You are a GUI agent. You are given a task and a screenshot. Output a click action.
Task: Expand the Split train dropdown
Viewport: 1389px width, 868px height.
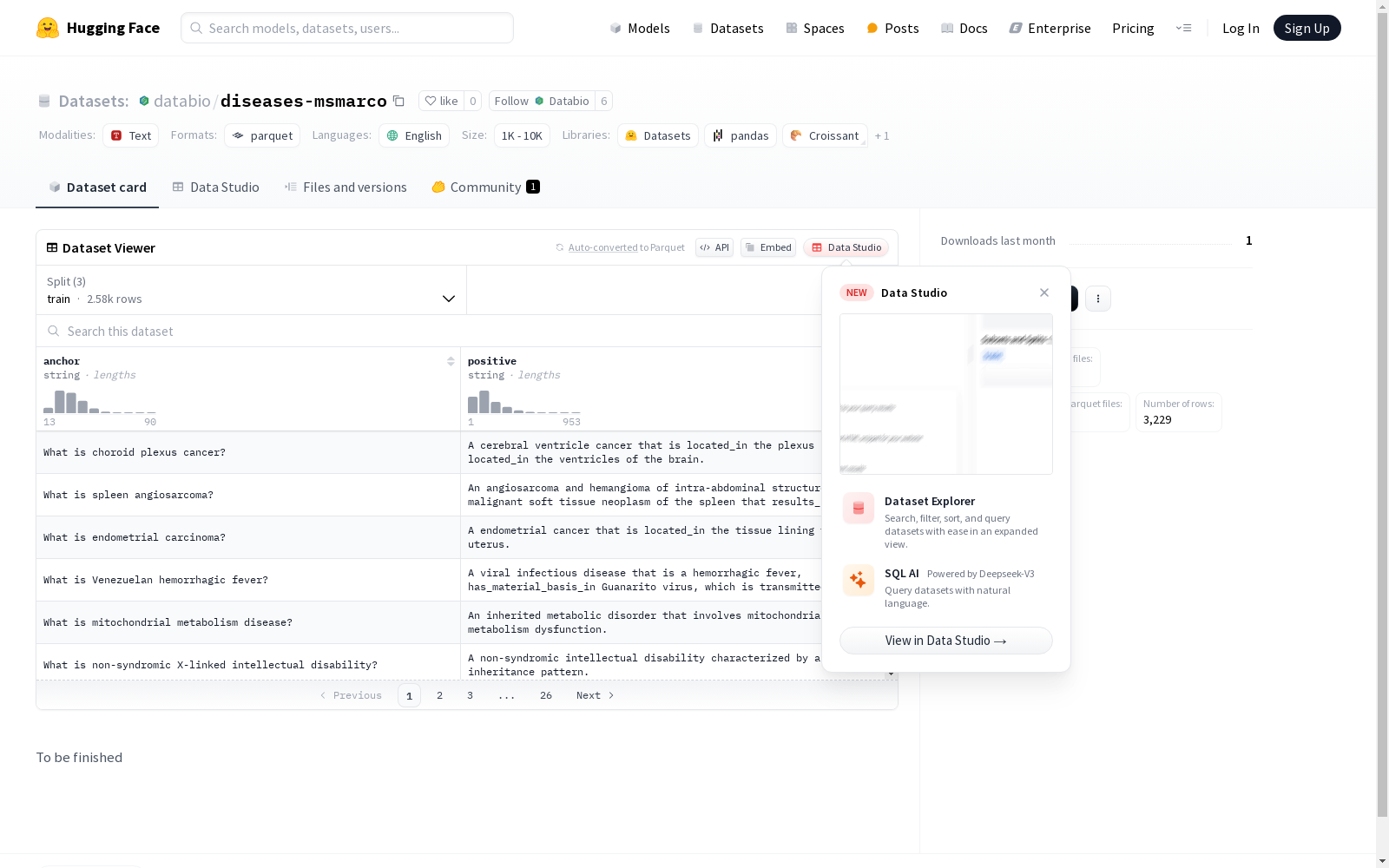pos(252,290)
